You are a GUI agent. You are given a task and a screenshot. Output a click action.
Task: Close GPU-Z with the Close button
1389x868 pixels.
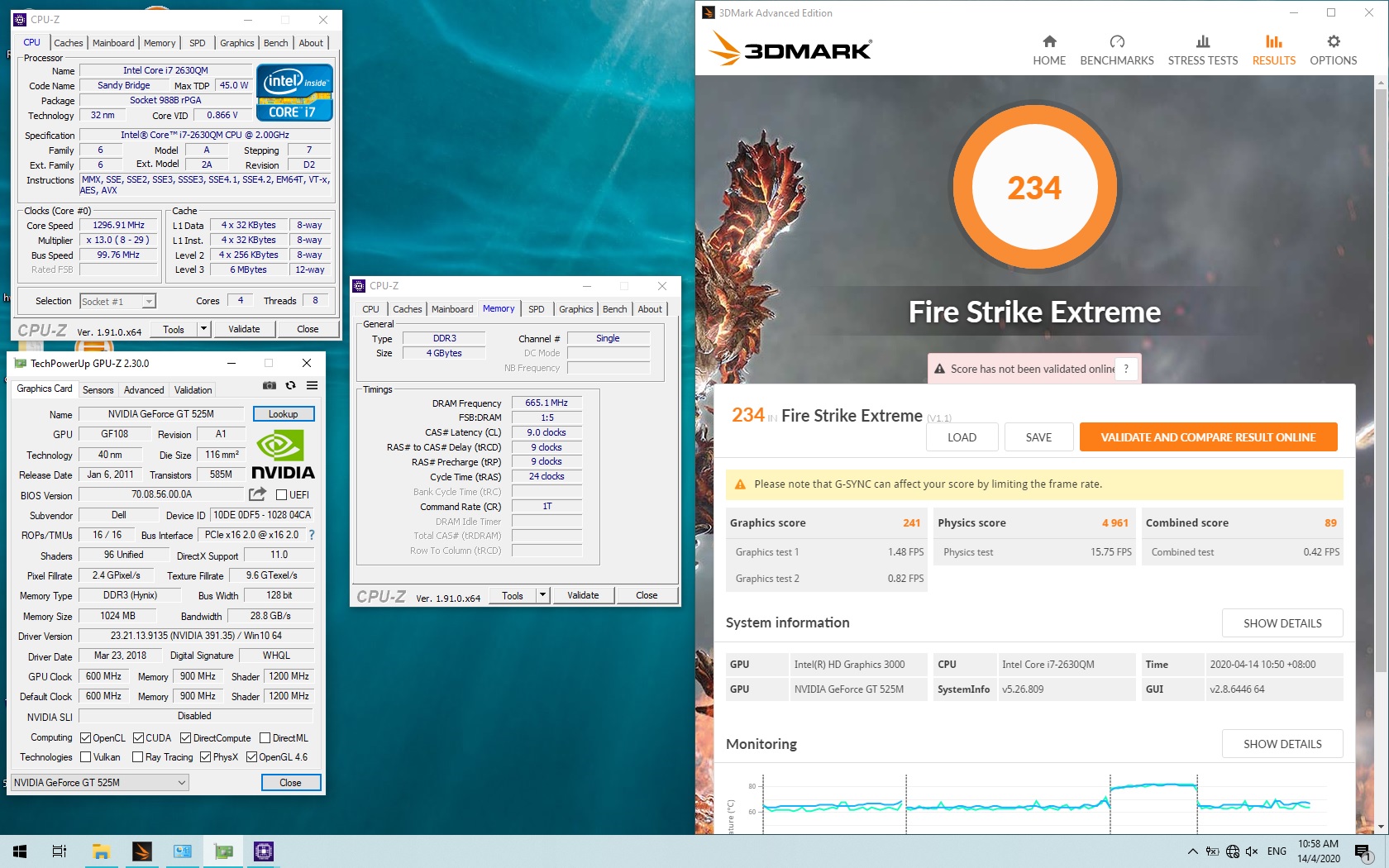coord(290,783)
